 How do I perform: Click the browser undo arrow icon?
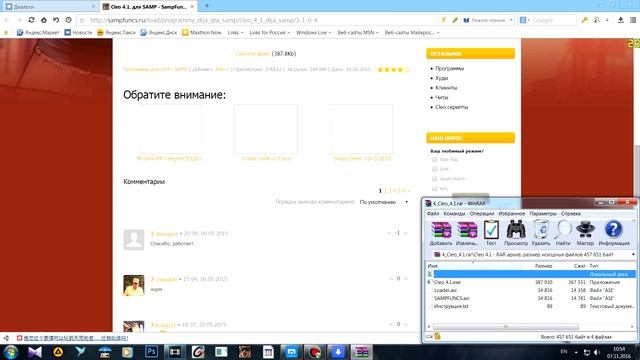[x=56, y=20]
